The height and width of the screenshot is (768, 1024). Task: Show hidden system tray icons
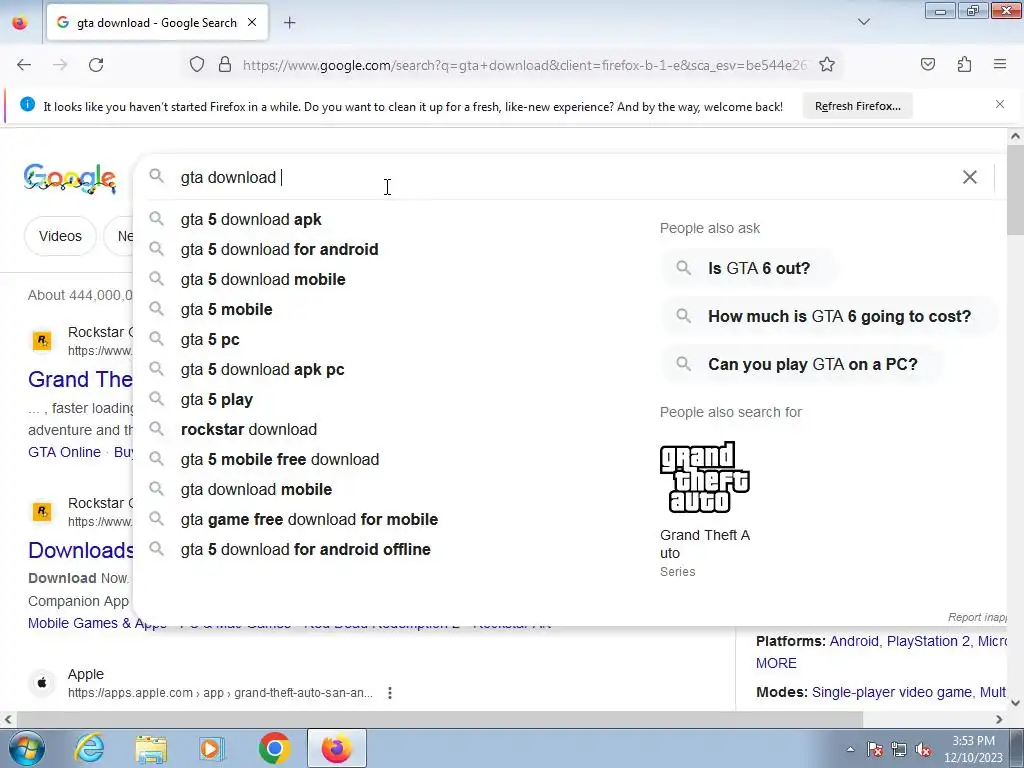pyautogui.click(x=850, y=750)
